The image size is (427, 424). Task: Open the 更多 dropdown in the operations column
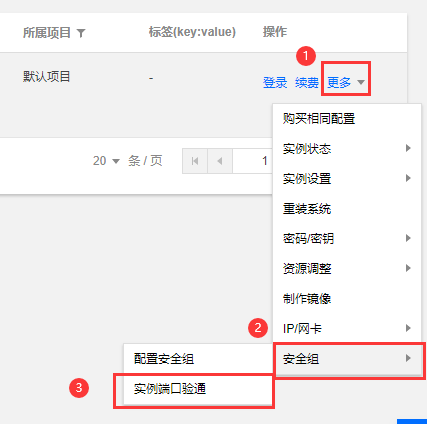[346, 82]
